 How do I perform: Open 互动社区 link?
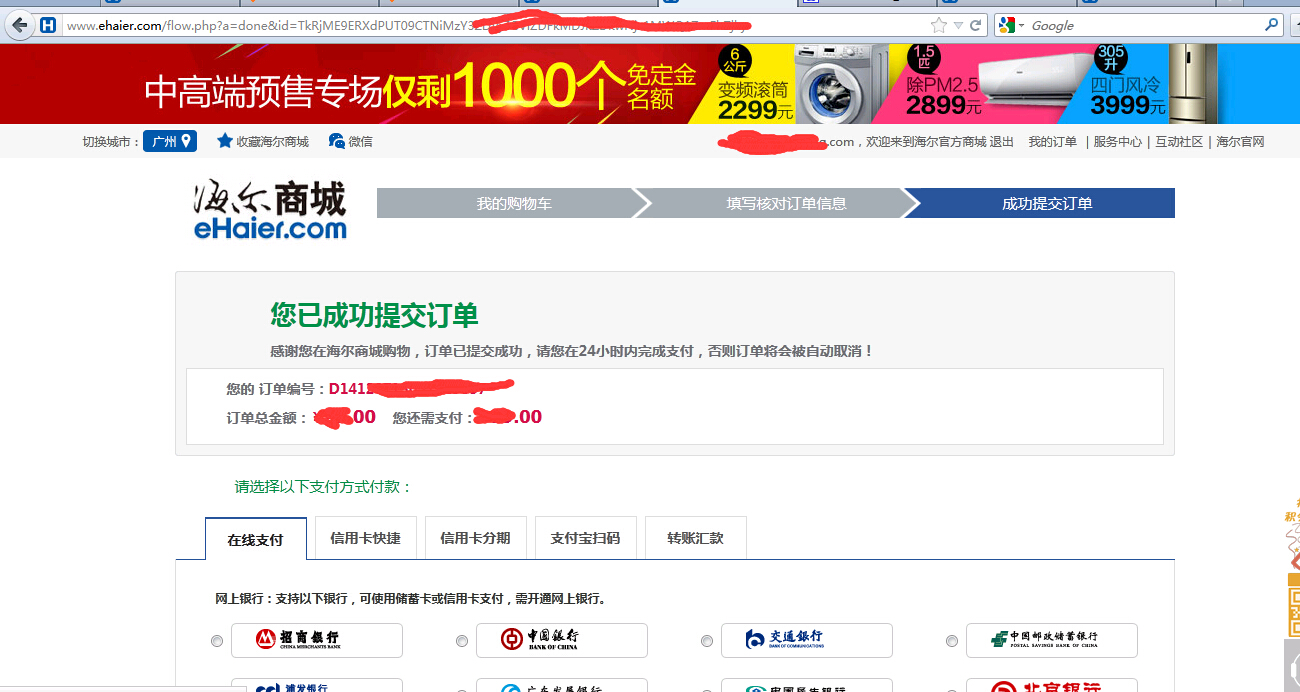(x=1179, y=142)
